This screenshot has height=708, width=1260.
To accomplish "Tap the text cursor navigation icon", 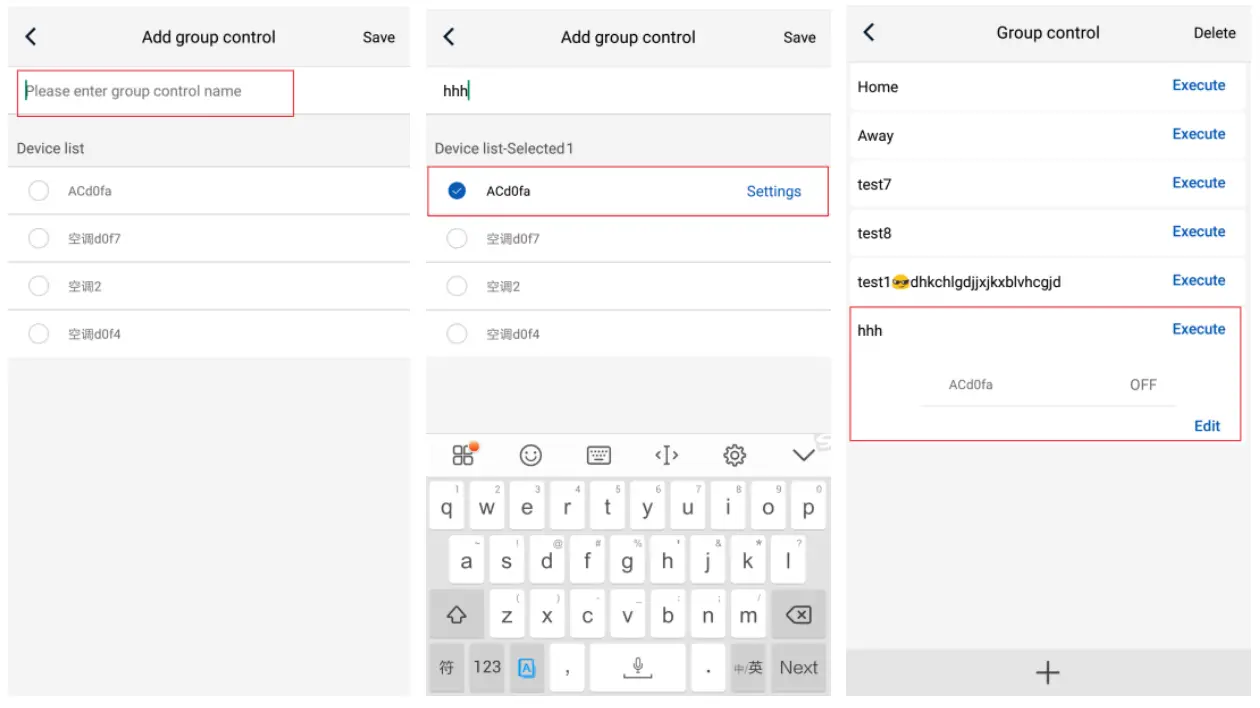I will (666, 453).
